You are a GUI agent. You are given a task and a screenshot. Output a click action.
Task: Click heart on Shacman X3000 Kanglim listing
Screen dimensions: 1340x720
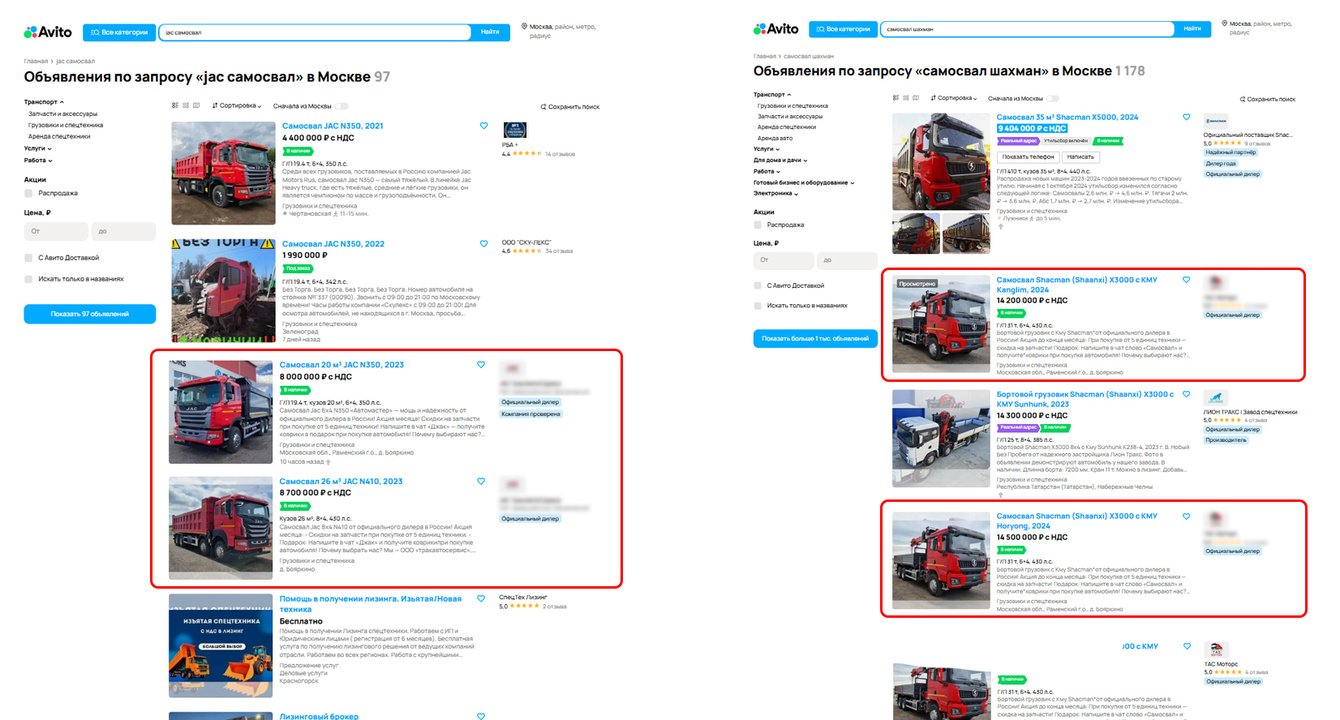(1187, 280)
